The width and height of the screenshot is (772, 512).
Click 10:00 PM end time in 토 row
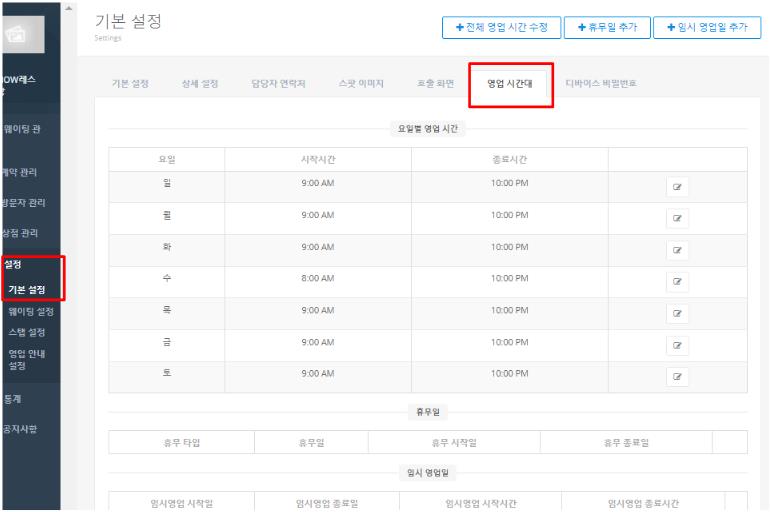pos(510,374)
